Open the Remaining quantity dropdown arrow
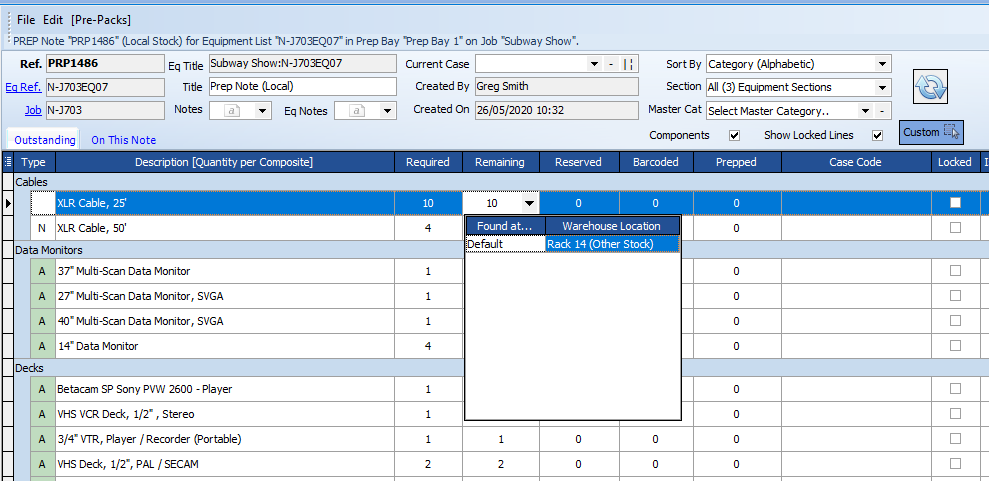Image resolution: width=989 pixels, height=481 pixels. pyautogui.click(x=529, y=204)
